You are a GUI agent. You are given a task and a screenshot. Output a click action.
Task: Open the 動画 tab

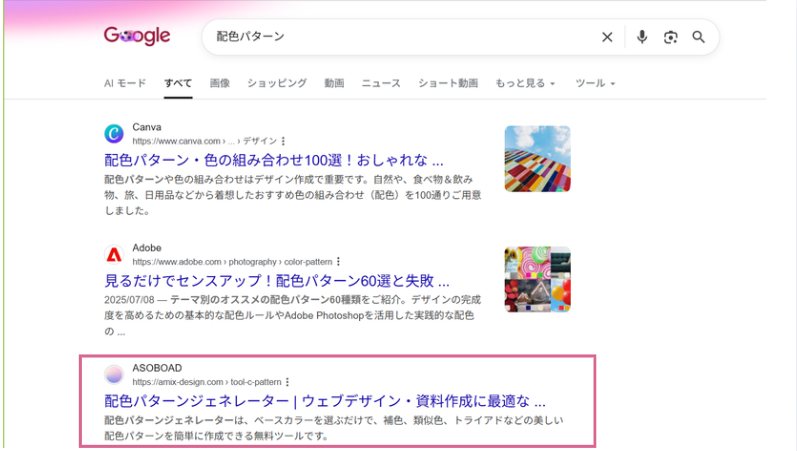click(334, 83)
